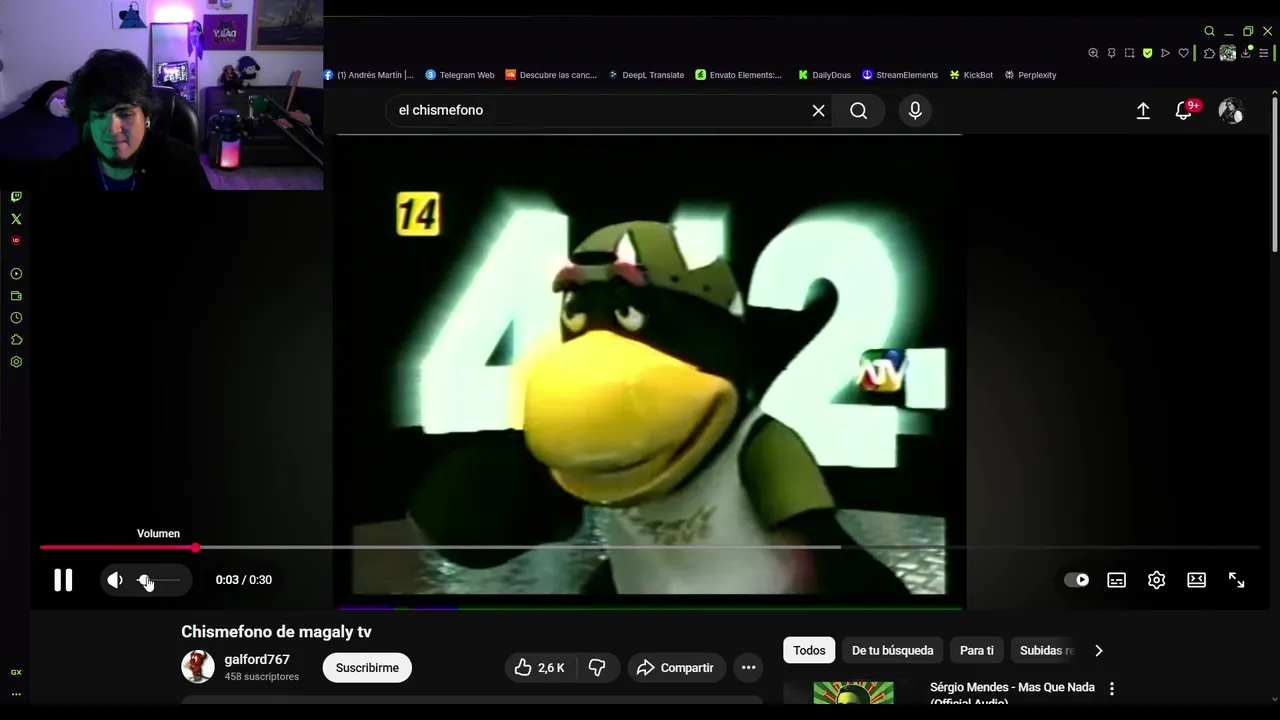Click the Suscribirme button
Screen dimensions: 1280x720
point(367,667)
